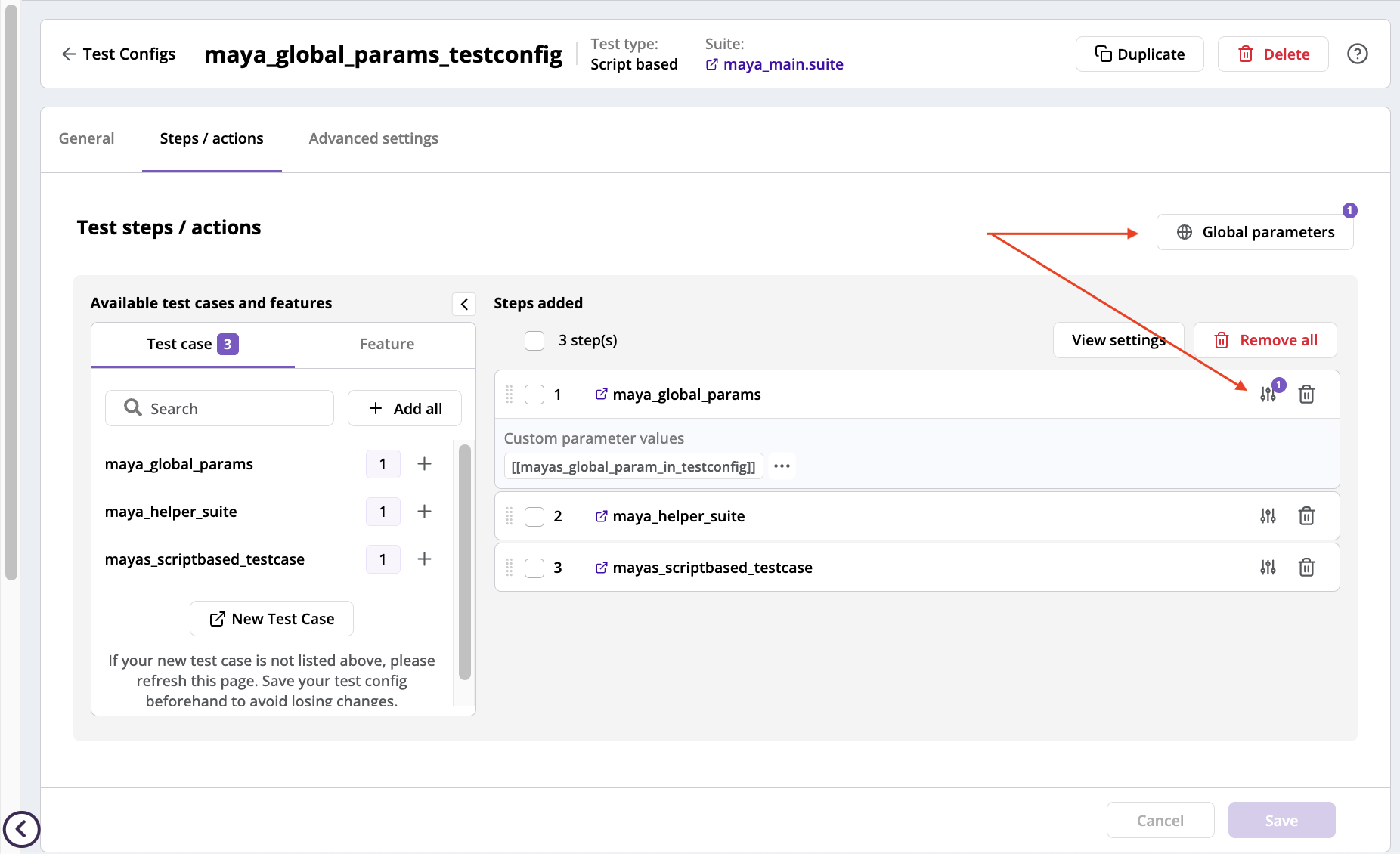The height and width of the screenshot is (854, 1400).
Task: Open the ellipsis menu beside the parameter value
Action: tap(782, 466)
